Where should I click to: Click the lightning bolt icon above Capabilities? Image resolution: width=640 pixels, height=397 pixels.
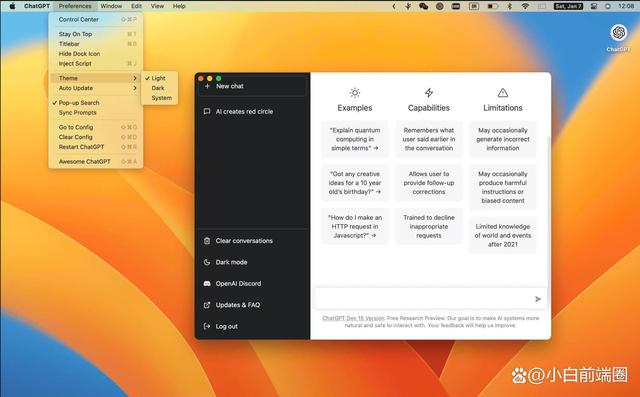click(429, 93)
